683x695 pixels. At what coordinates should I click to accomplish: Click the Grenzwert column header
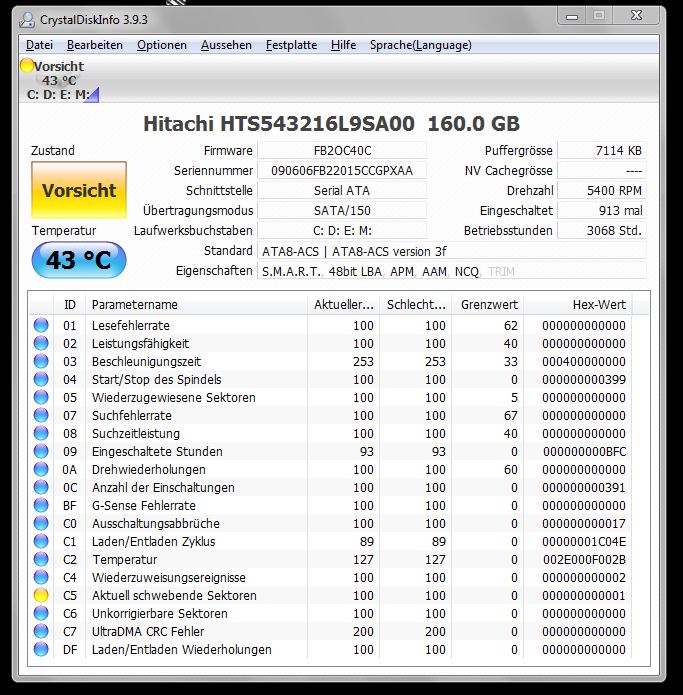click(x=488, y=305)
